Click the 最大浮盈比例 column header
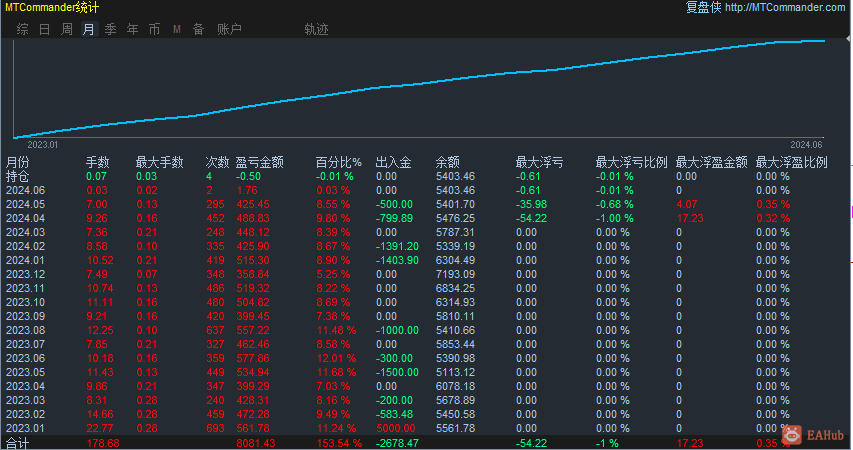Image resolution: width=853 pixels, height=450 pixels. coord(792,162)
